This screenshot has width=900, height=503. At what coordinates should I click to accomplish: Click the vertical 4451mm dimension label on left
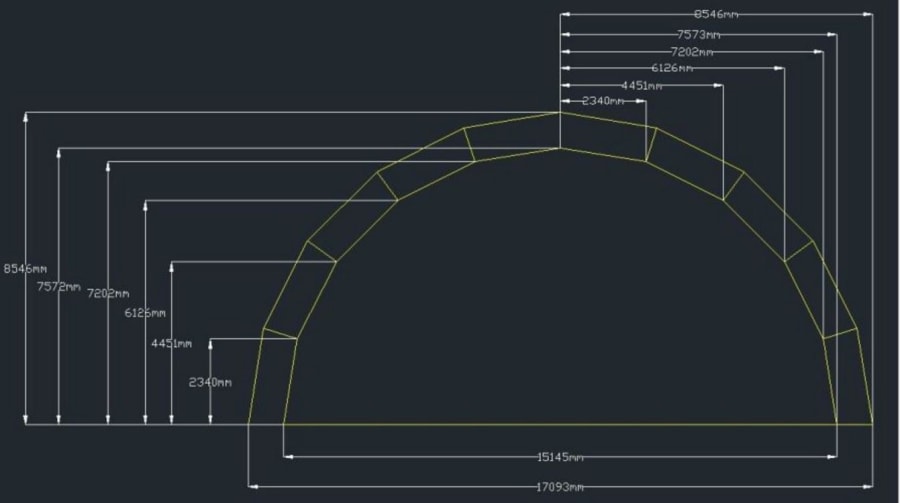coord(171,343)
